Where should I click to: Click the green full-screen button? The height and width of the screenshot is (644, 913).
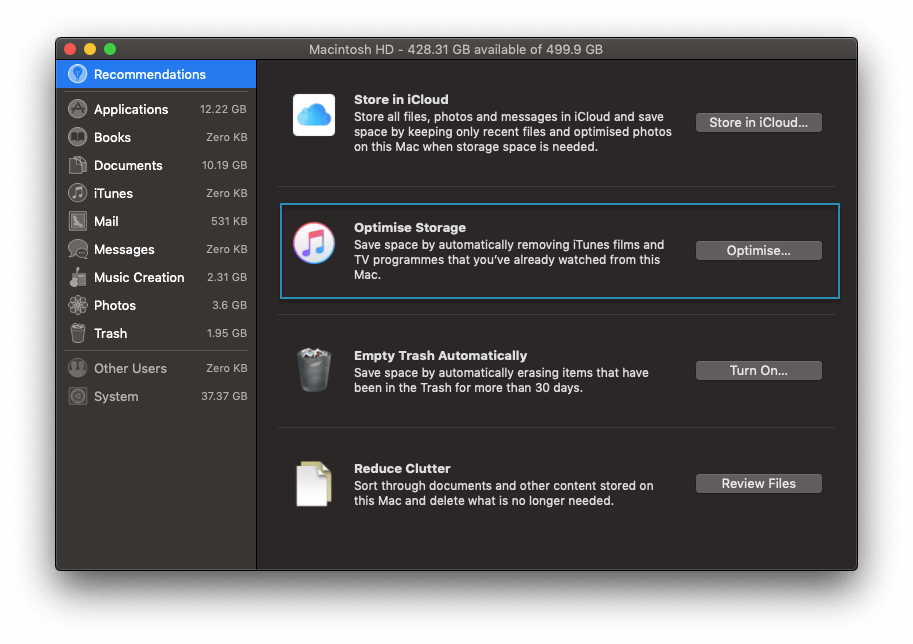[x=110, y=49]
